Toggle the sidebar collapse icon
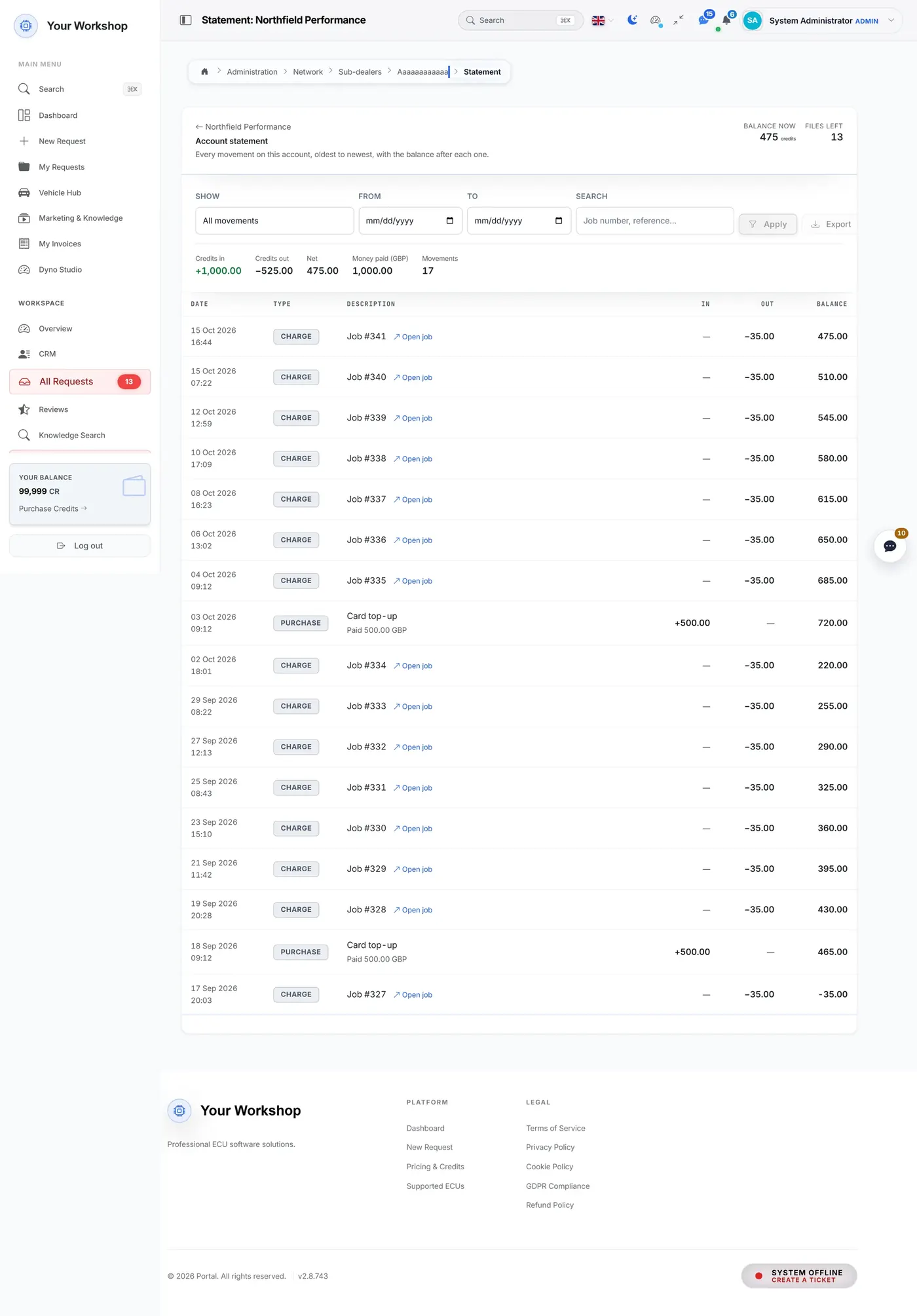The width and height of the screenshot is (917, 1316). pyautogui.click(x=185, y=20)
